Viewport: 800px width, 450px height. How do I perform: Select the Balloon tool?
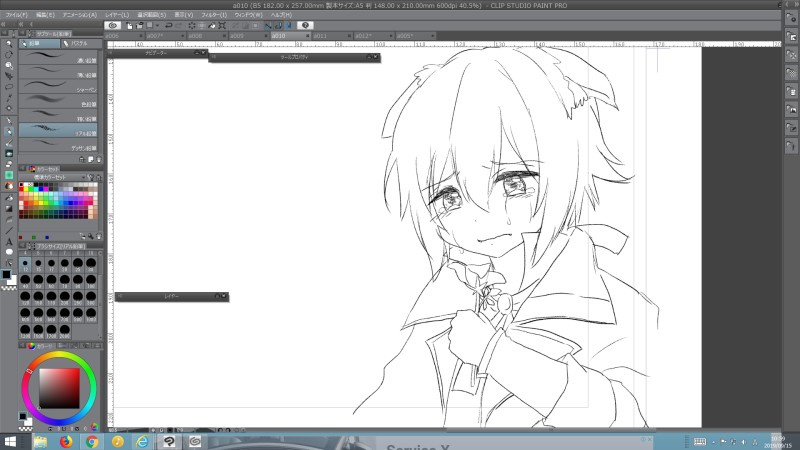pyautogui.click(x=9, y=253)
